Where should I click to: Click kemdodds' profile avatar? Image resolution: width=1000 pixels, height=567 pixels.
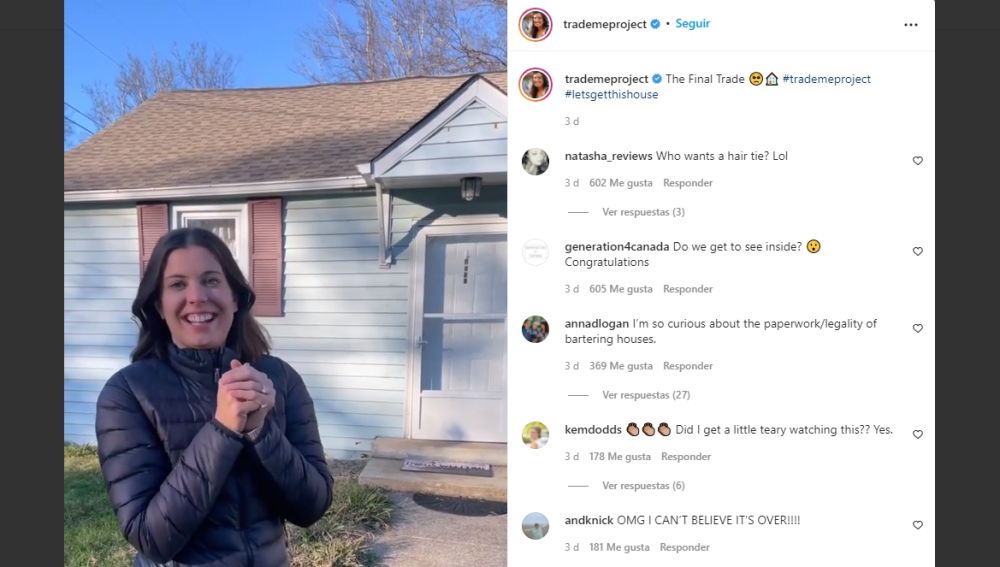(536, 435)
